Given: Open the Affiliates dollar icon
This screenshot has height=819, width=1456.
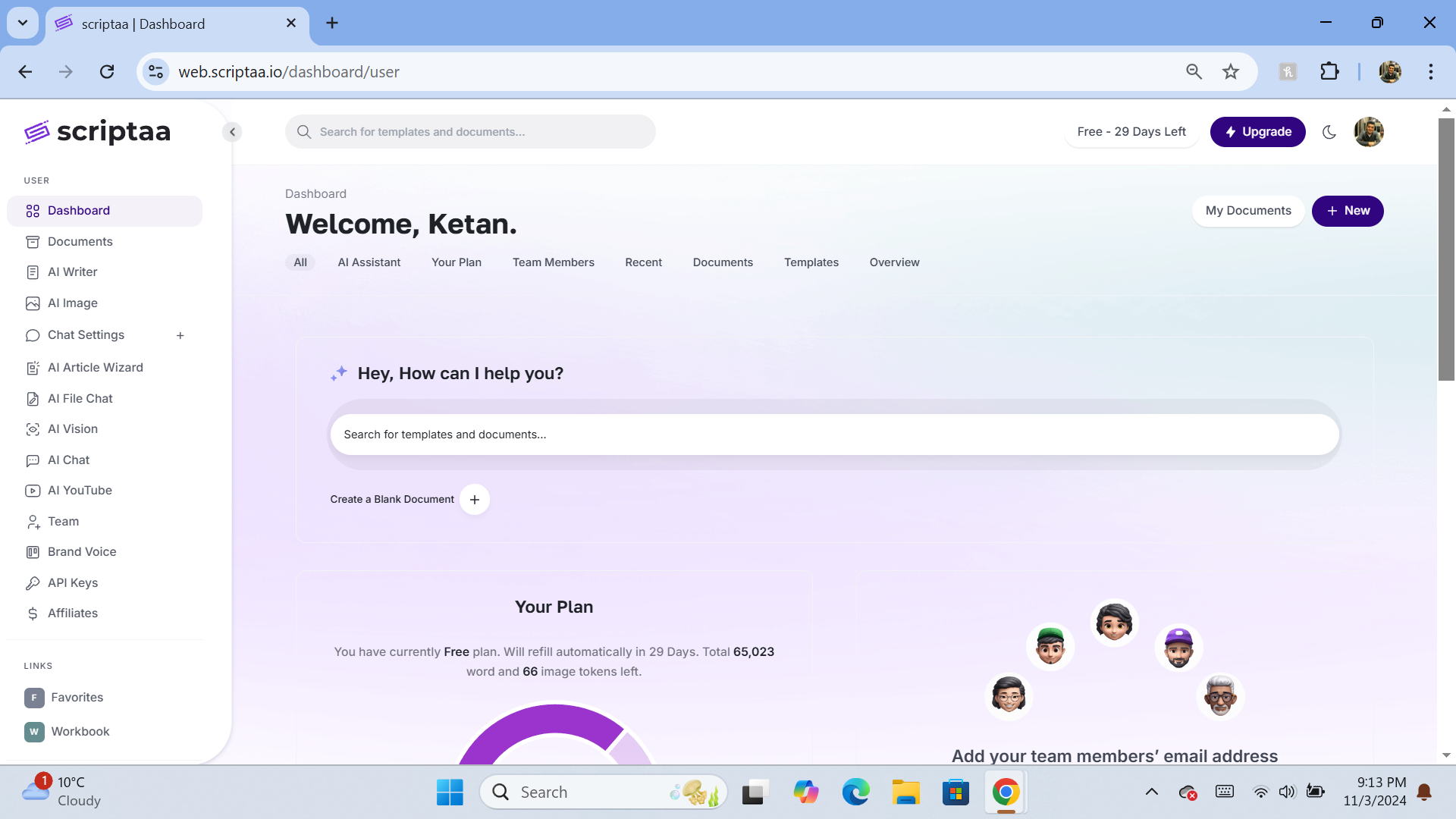Looking at the screenshot, I should point(33,613).
